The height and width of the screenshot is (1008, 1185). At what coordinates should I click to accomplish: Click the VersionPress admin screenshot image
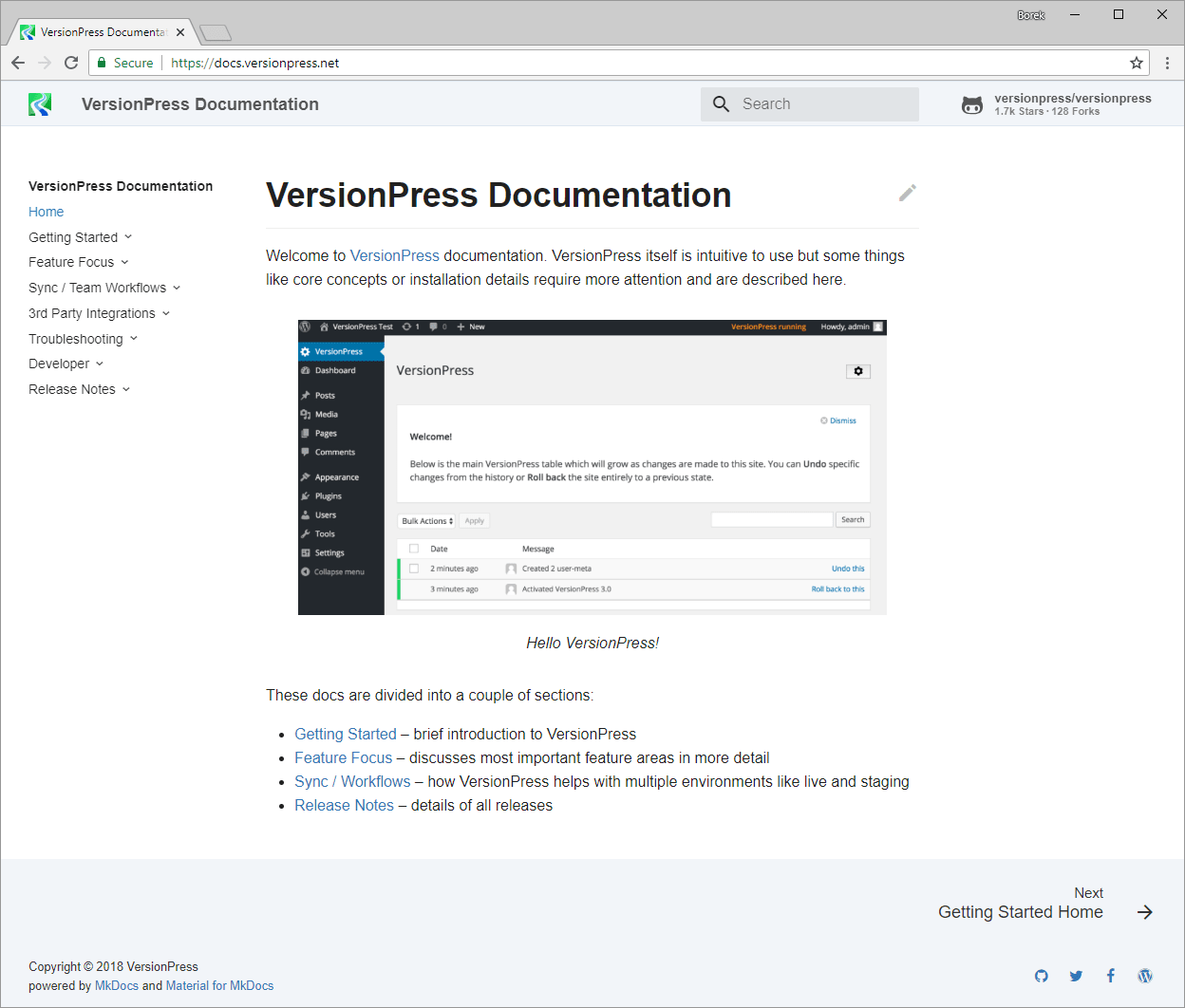pyautogui.click(x=592, y=467)
